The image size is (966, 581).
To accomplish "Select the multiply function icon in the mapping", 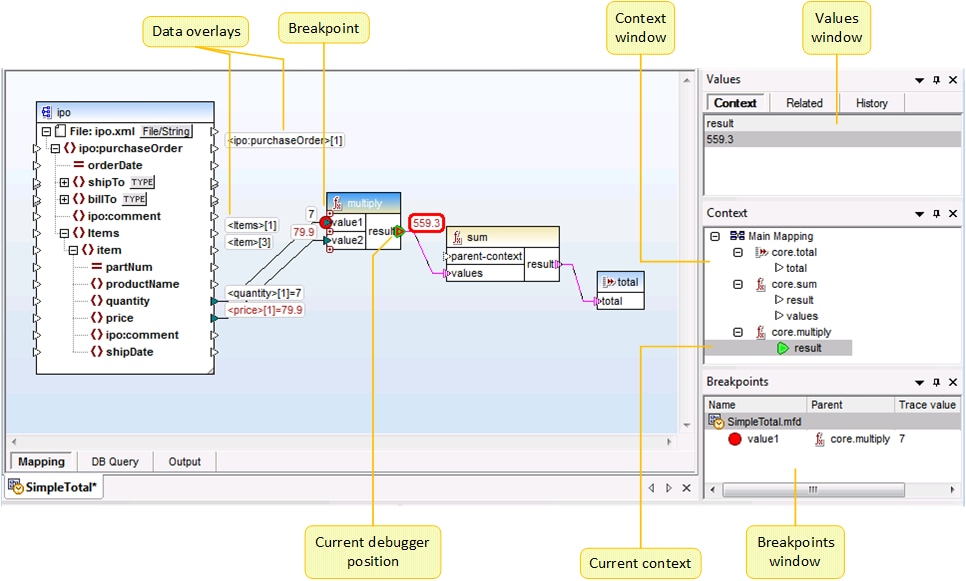I will coord(338,203).
